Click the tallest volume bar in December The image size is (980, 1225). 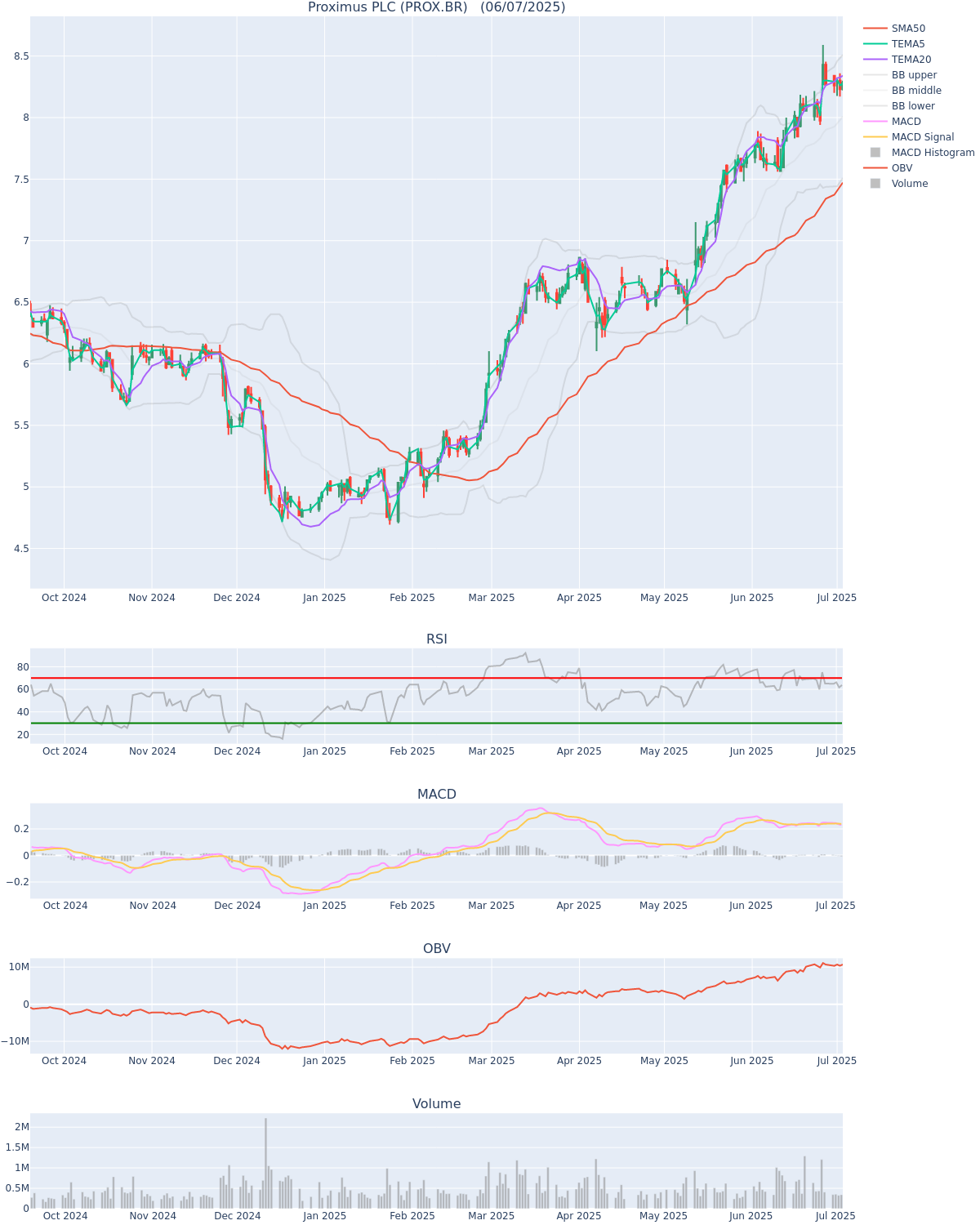pos(265,1163)
